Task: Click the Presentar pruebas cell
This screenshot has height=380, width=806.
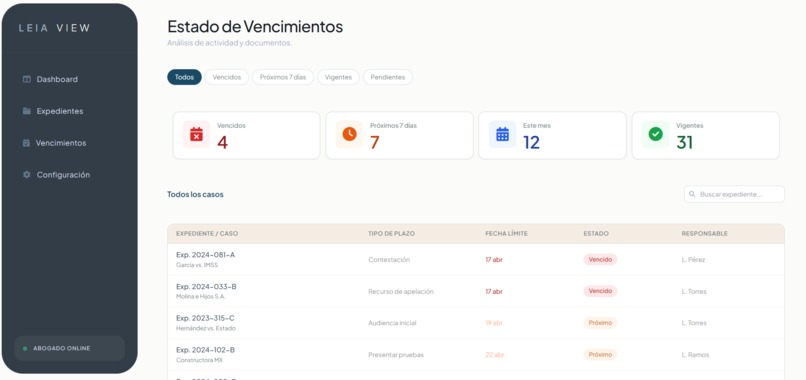Action: (x=396, y=355)
